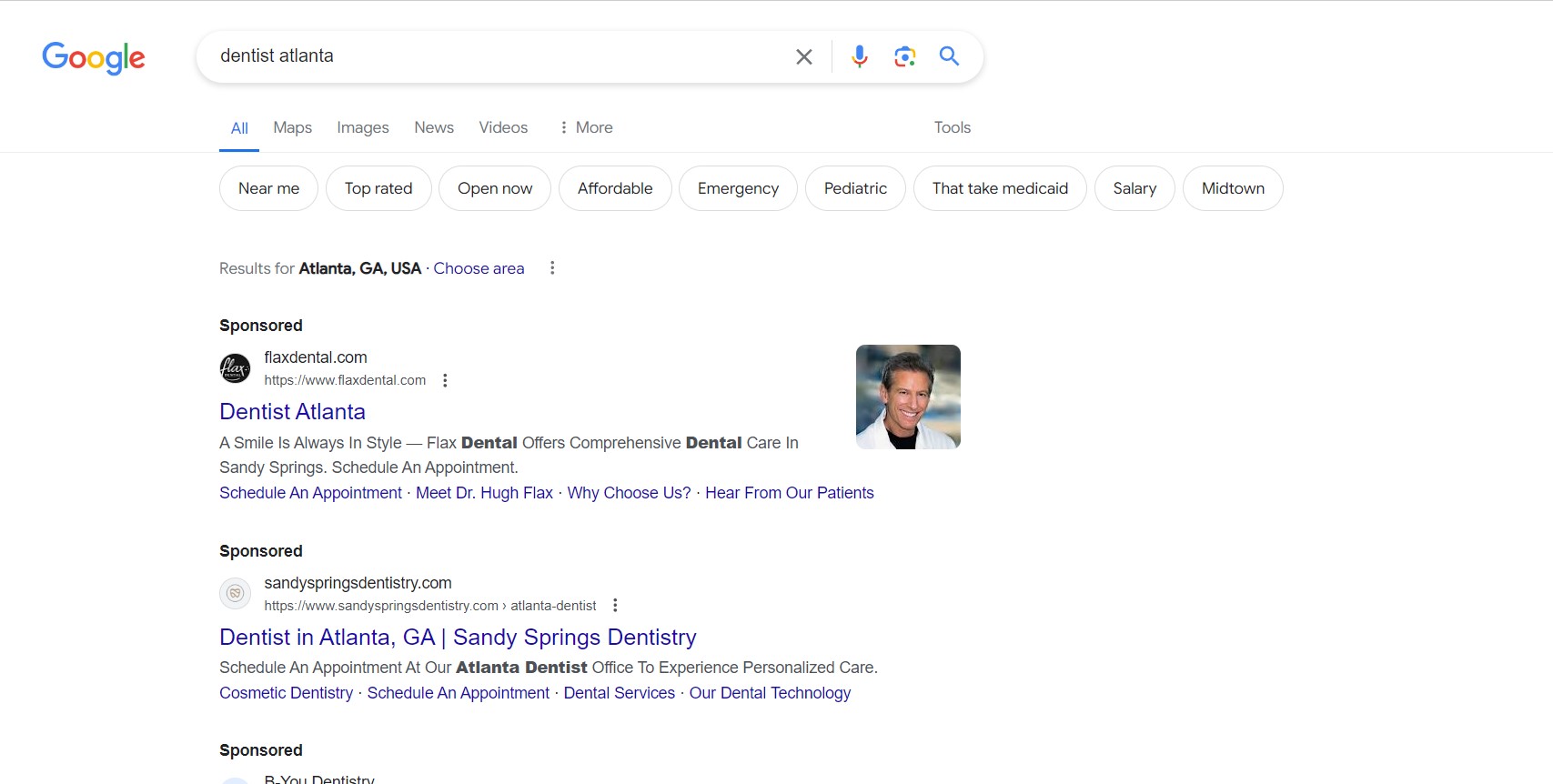
Task: Open Google Lens image search
Action: (904, 57)
